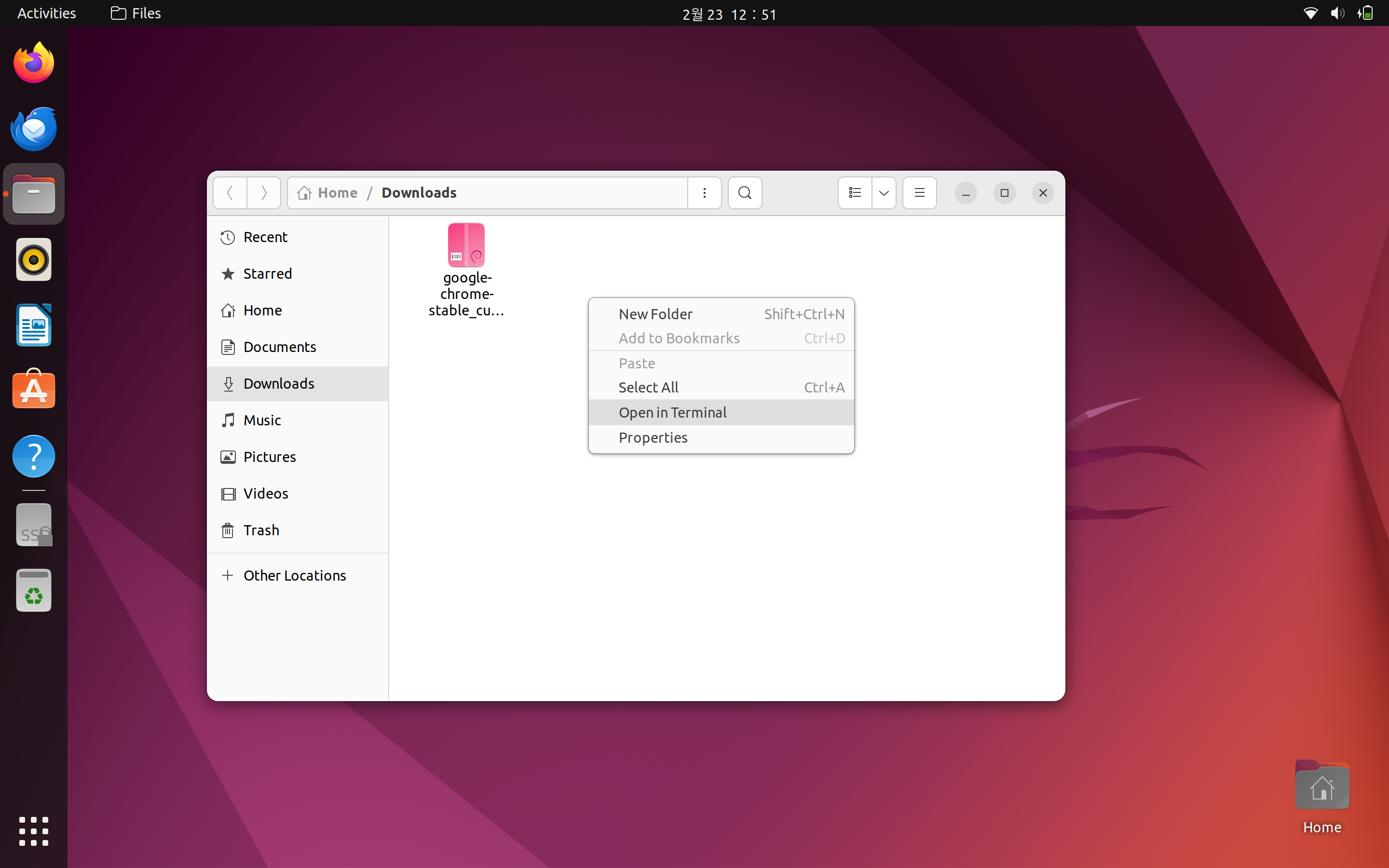Open the hamburger main menu
This screenshot has width=1389, height=868.
pos(920,193)
